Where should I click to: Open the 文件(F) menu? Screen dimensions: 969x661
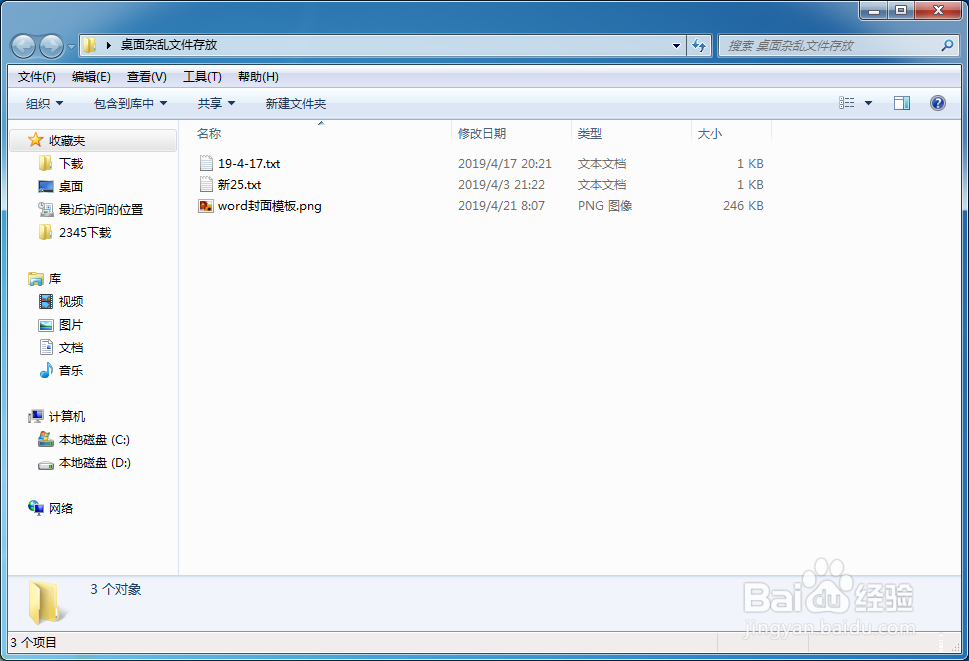pyautogui.click(x=36, y=77)
